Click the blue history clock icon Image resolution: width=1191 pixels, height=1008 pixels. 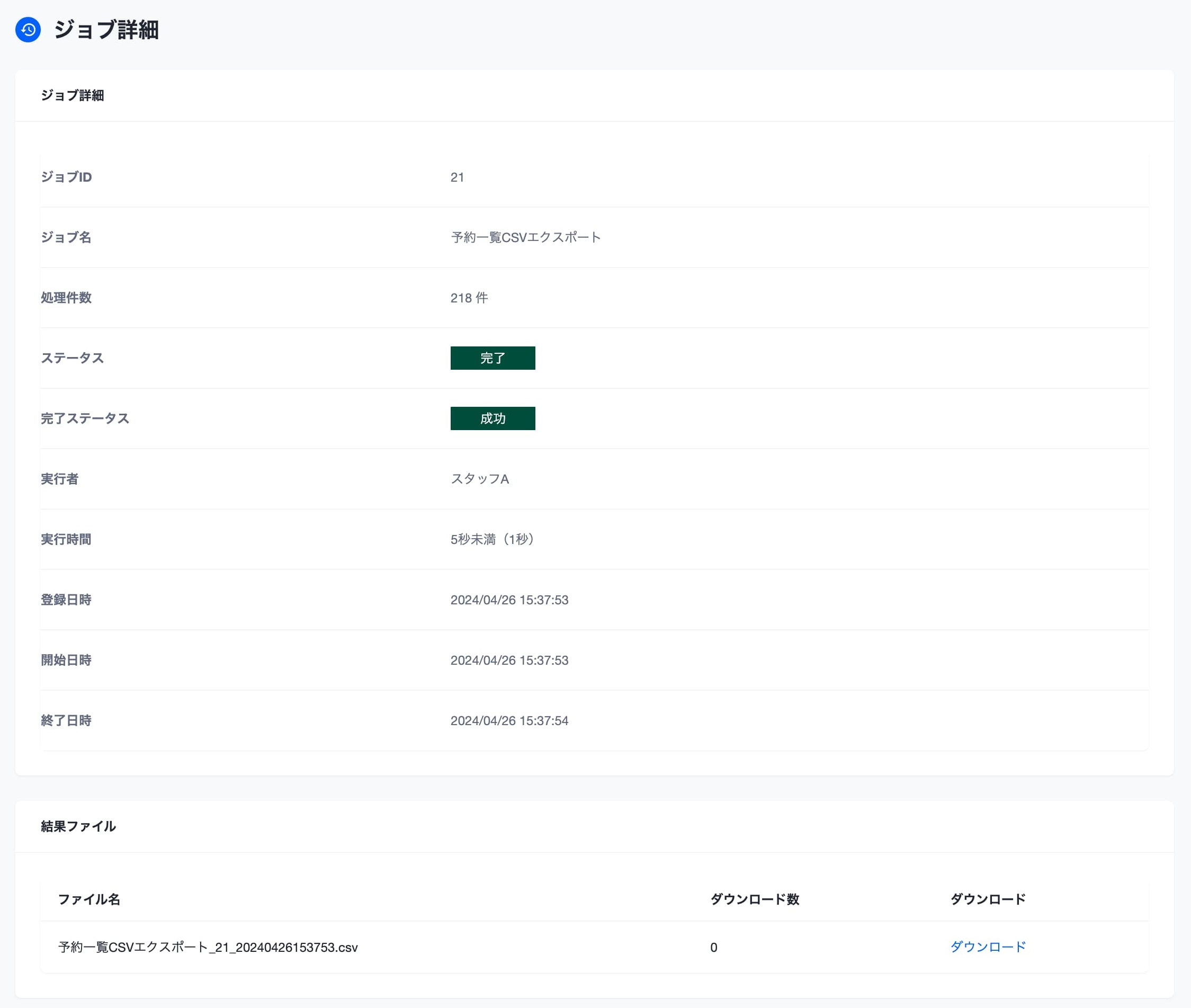(x=28, y=30)
